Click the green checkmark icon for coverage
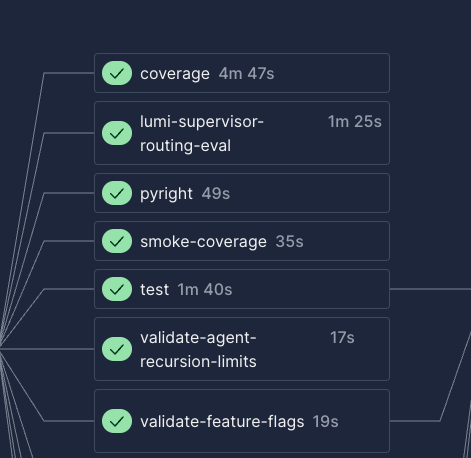 [117, 73]
